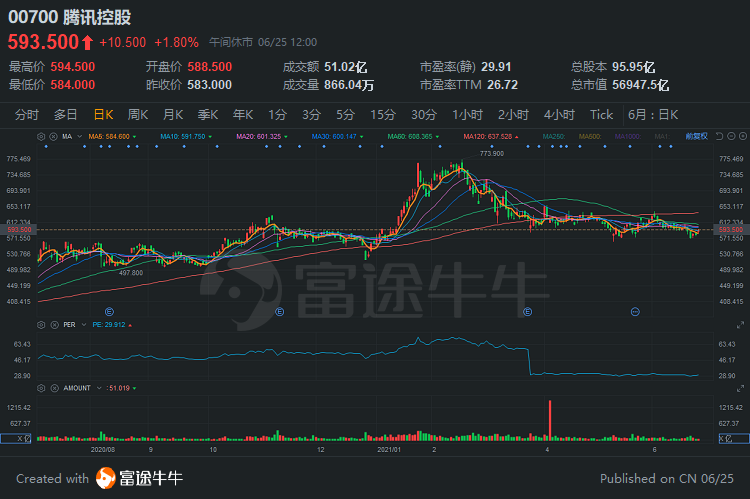This screenshot has height=499, width=750.
Task: Maximize the AMOUNT sub-chart with expand icon
Action: [x=740, y=388]
